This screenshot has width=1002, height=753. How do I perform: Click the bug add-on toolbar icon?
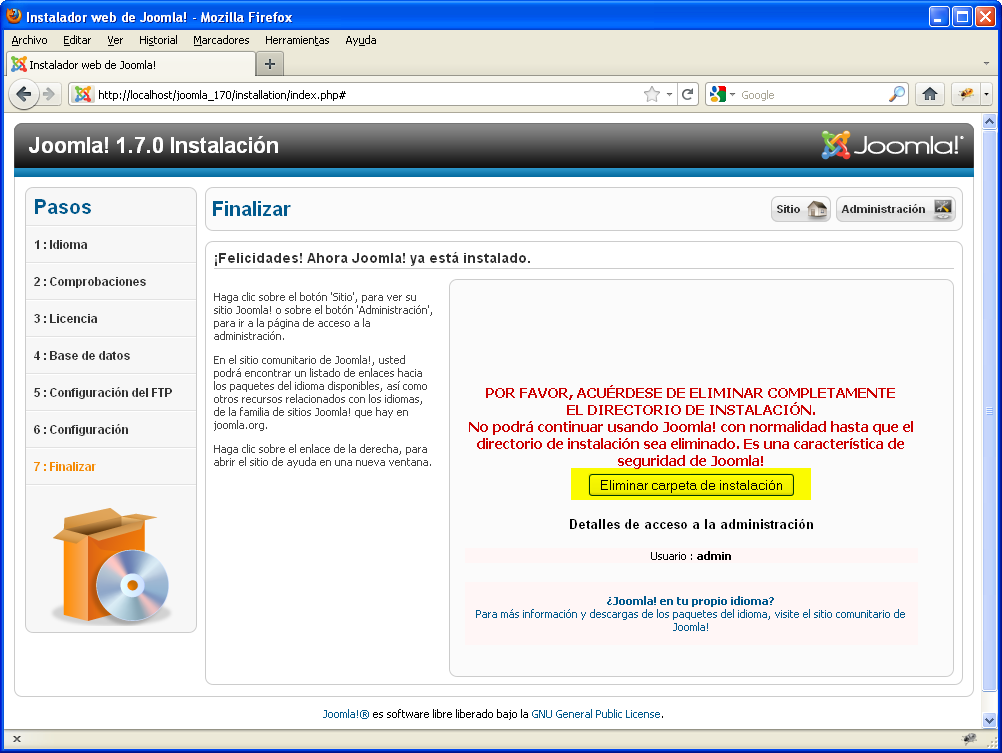pyautogui.click(x=966, y=95)
